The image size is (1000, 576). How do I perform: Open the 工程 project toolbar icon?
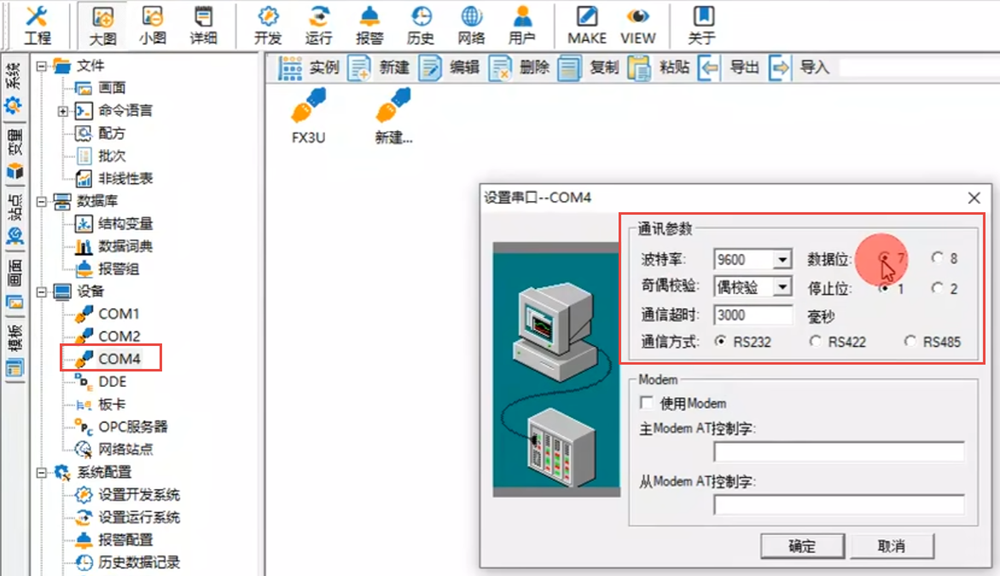coord(37,26)
